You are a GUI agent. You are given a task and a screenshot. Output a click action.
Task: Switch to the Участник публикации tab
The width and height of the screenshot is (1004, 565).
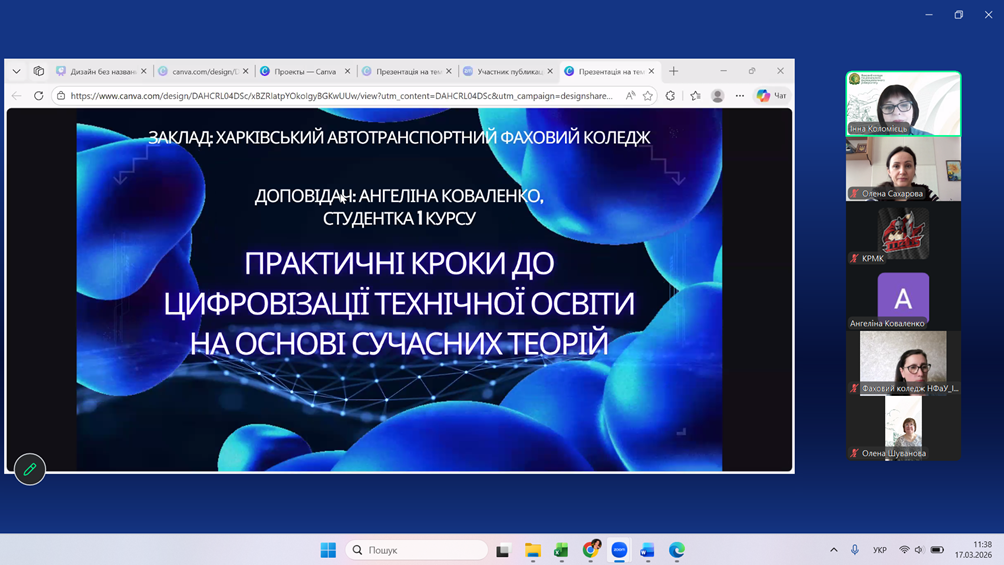508,72
